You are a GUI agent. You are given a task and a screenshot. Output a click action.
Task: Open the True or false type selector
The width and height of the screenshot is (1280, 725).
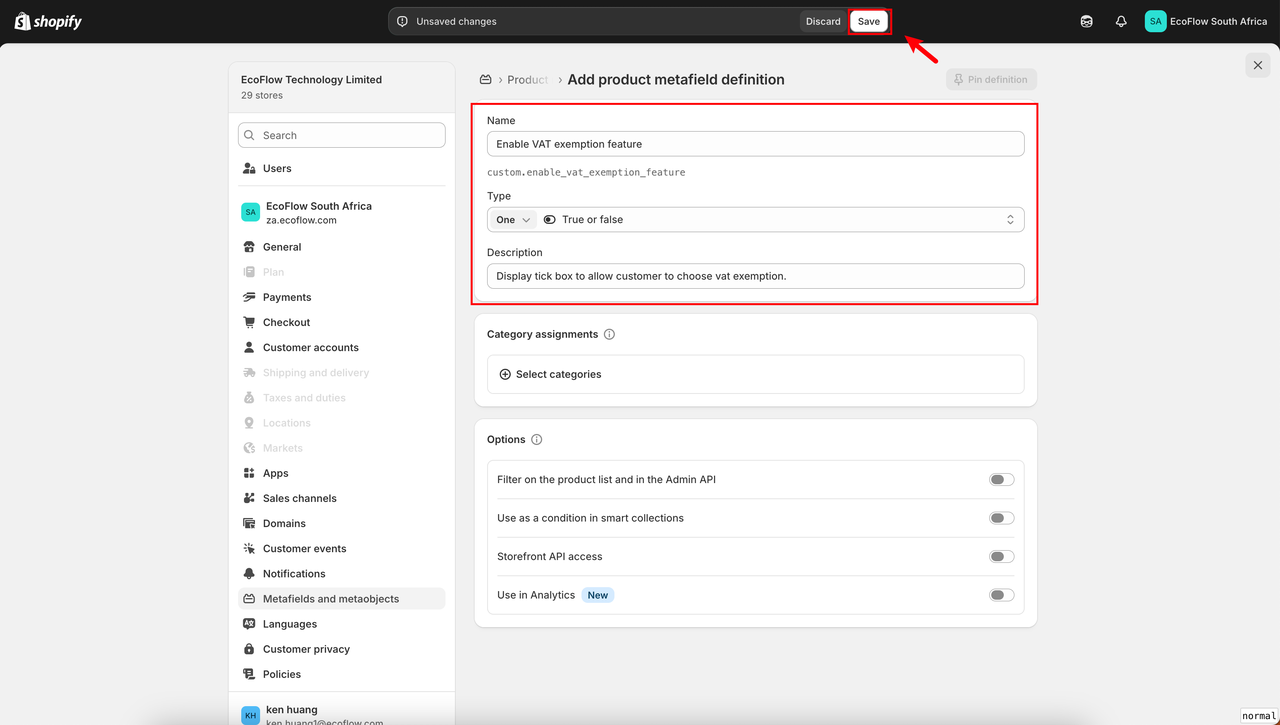(780, 220)
